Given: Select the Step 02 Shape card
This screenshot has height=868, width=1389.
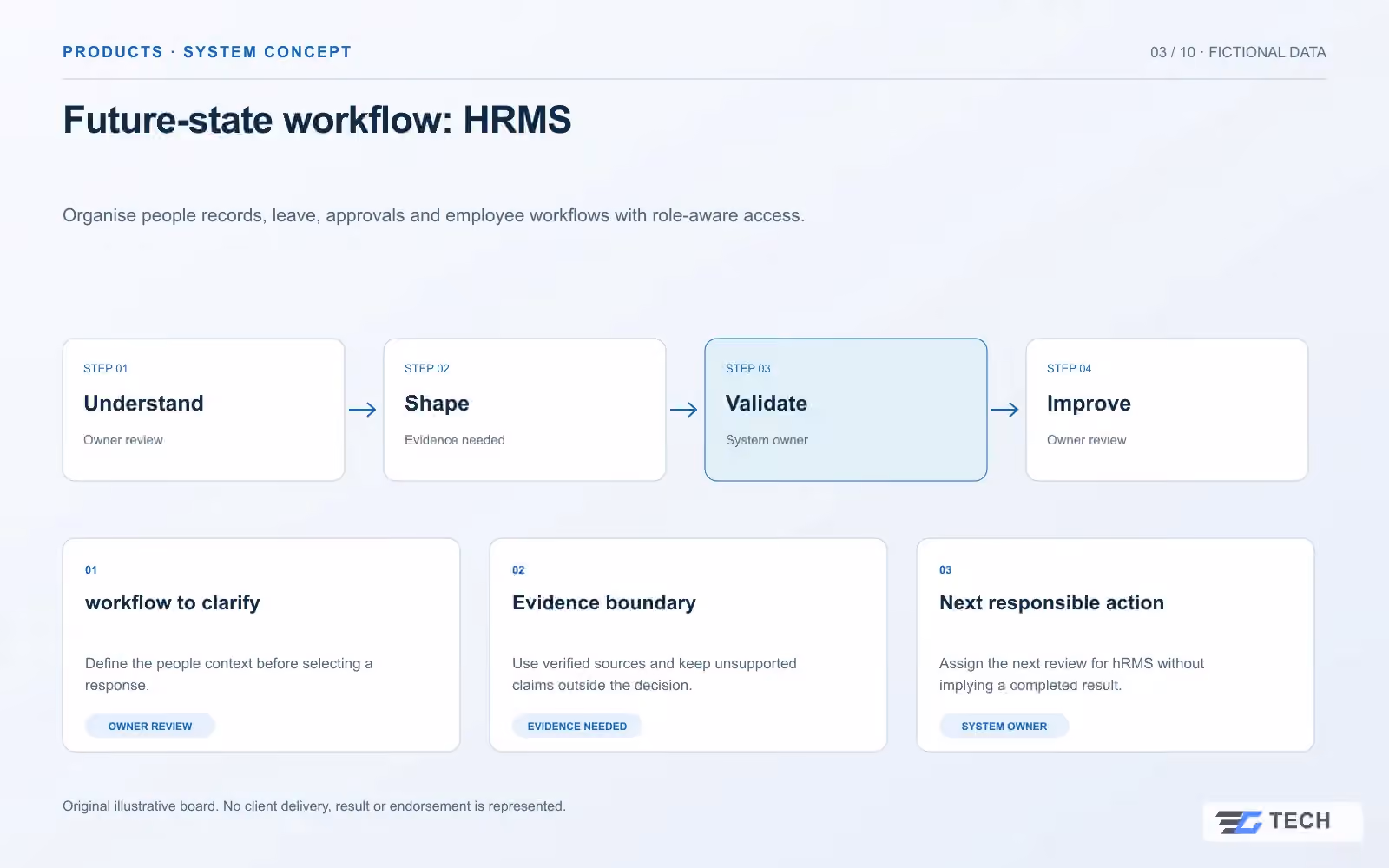Looking at the screenshot, I should pos(525,410).
